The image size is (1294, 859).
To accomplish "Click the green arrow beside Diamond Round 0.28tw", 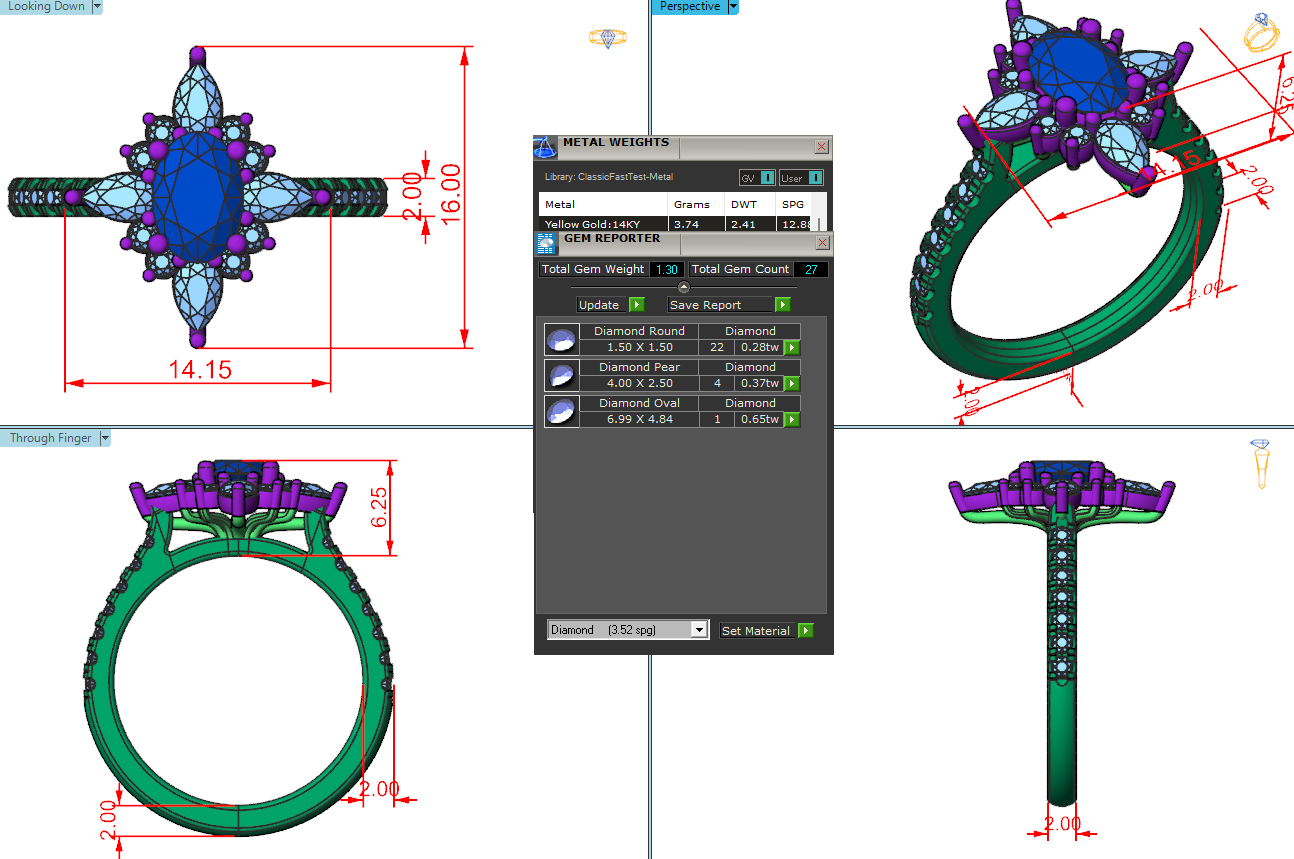I will 792,348.
